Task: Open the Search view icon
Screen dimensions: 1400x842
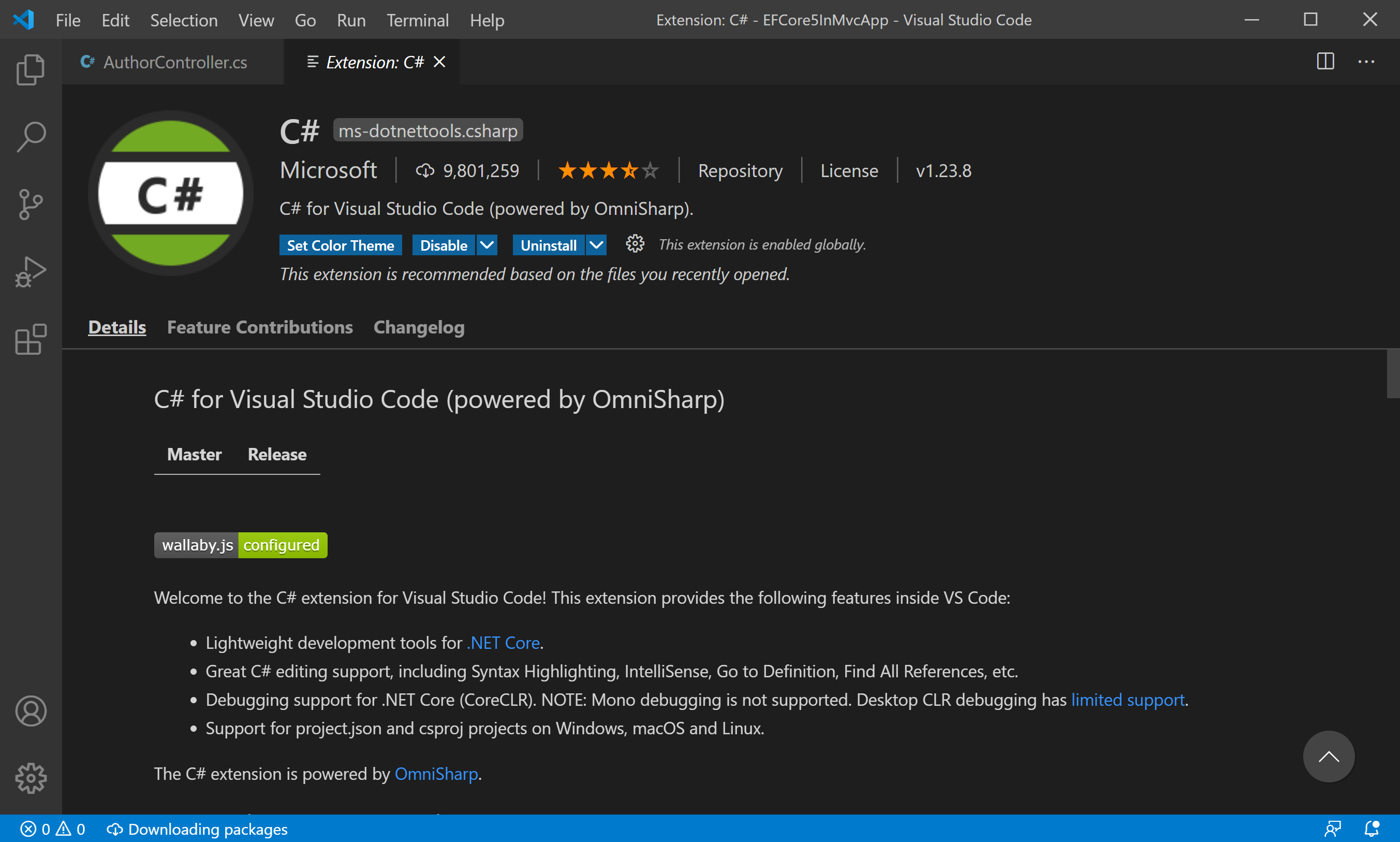Action: (x=31, y=137)
